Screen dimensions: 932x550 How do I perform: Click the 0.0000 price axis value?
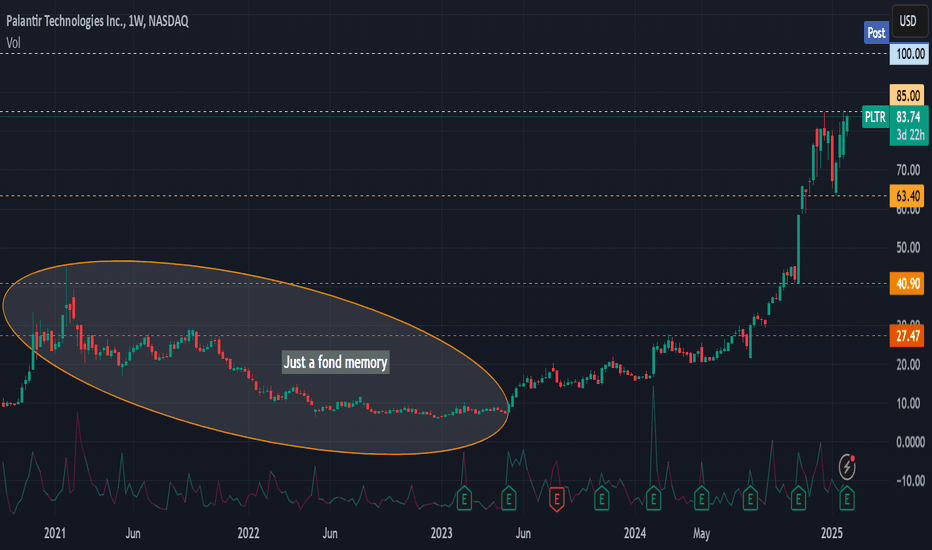910,442
